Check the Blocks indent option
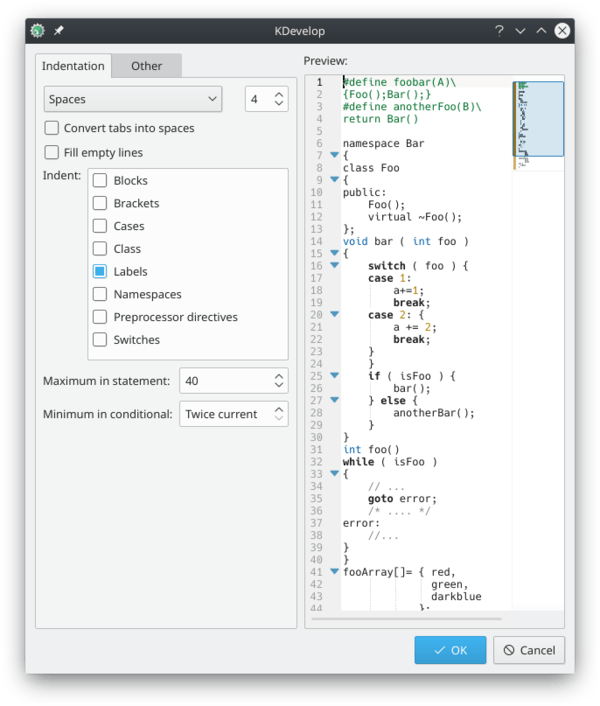600x706 pixels. point(100,180)
